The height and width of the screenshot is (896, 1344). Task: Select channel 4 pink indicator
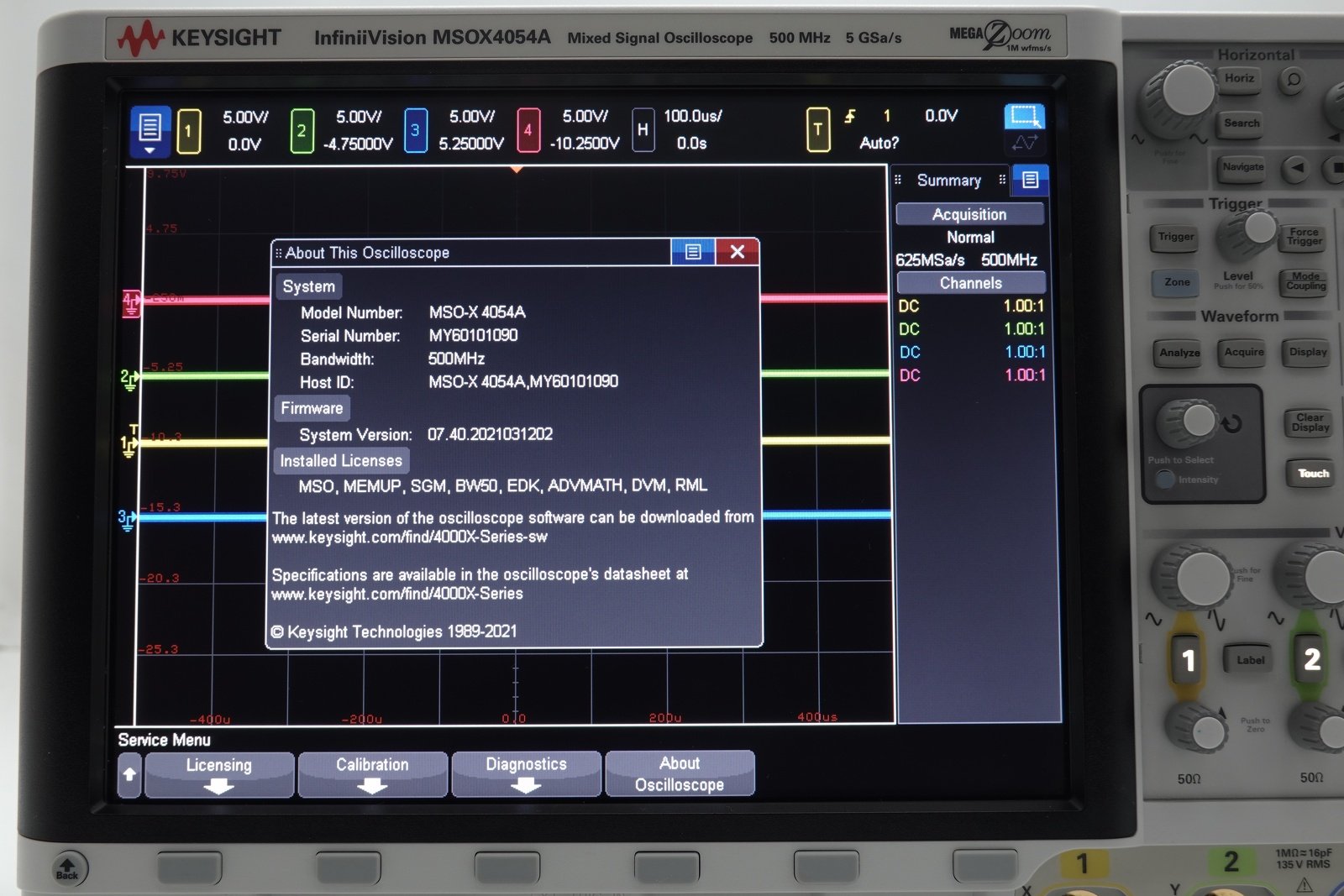coord(528,131)
